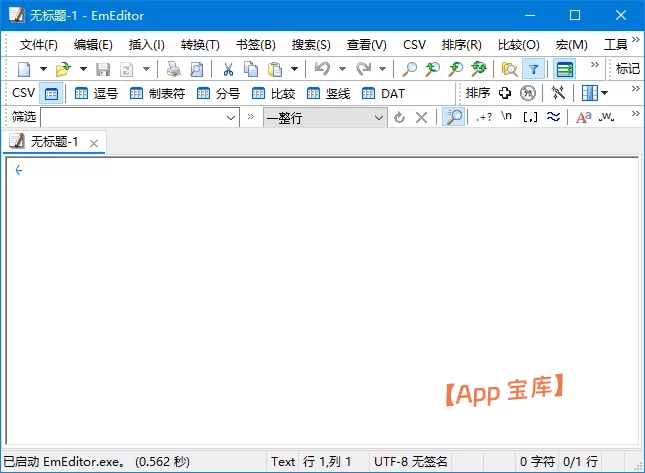Click inside the filter text input field

(x=132, y=118)
